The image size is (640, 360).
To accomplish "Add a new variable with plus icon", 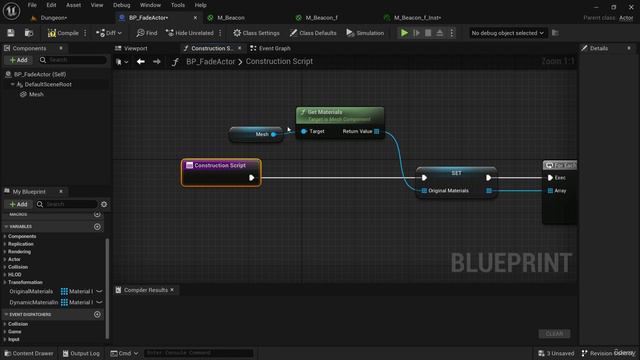I will 97,227.
